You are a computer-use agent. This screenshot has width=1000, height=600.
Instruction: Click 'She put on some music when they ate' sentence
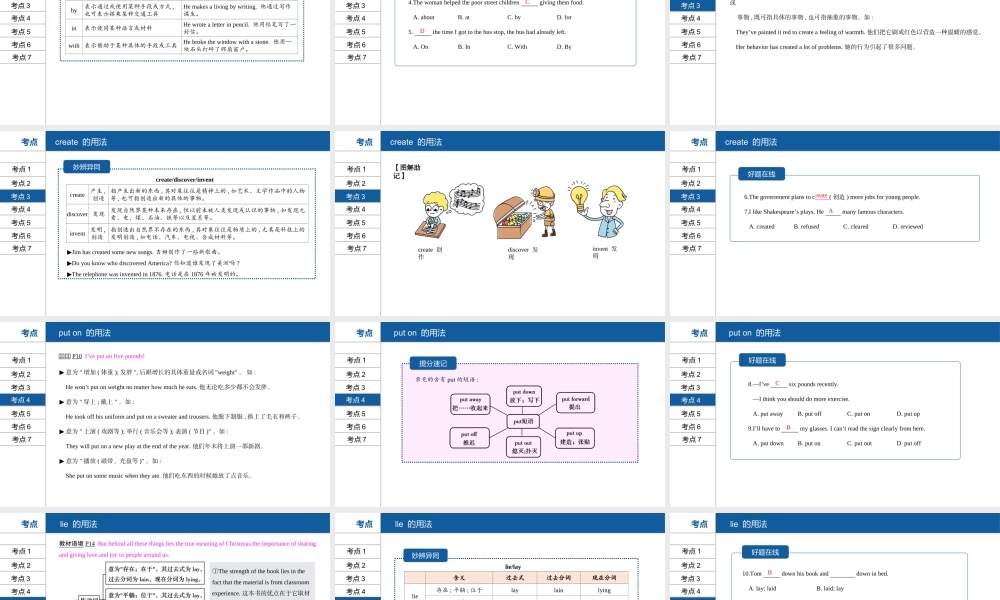click(x=159, y=476)
